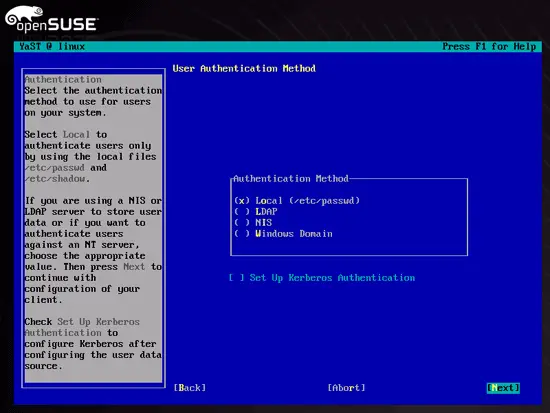Click the grayed 'Local' word in help text
The image size is (550, 413).
coord(76,135)
